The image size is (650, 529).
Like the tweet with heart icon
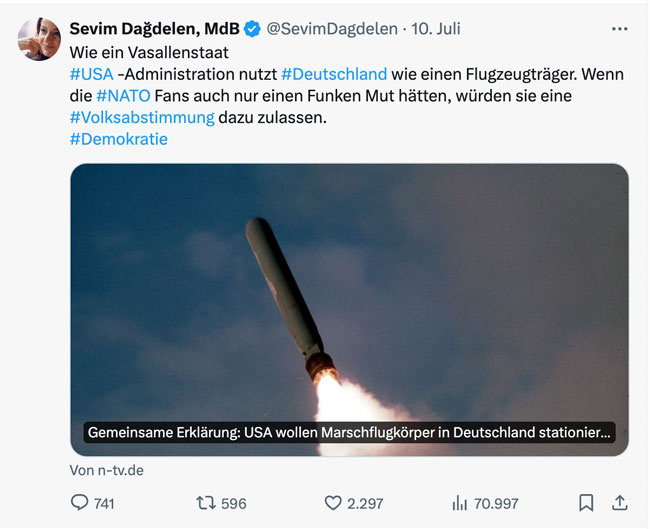click(334, 503)
